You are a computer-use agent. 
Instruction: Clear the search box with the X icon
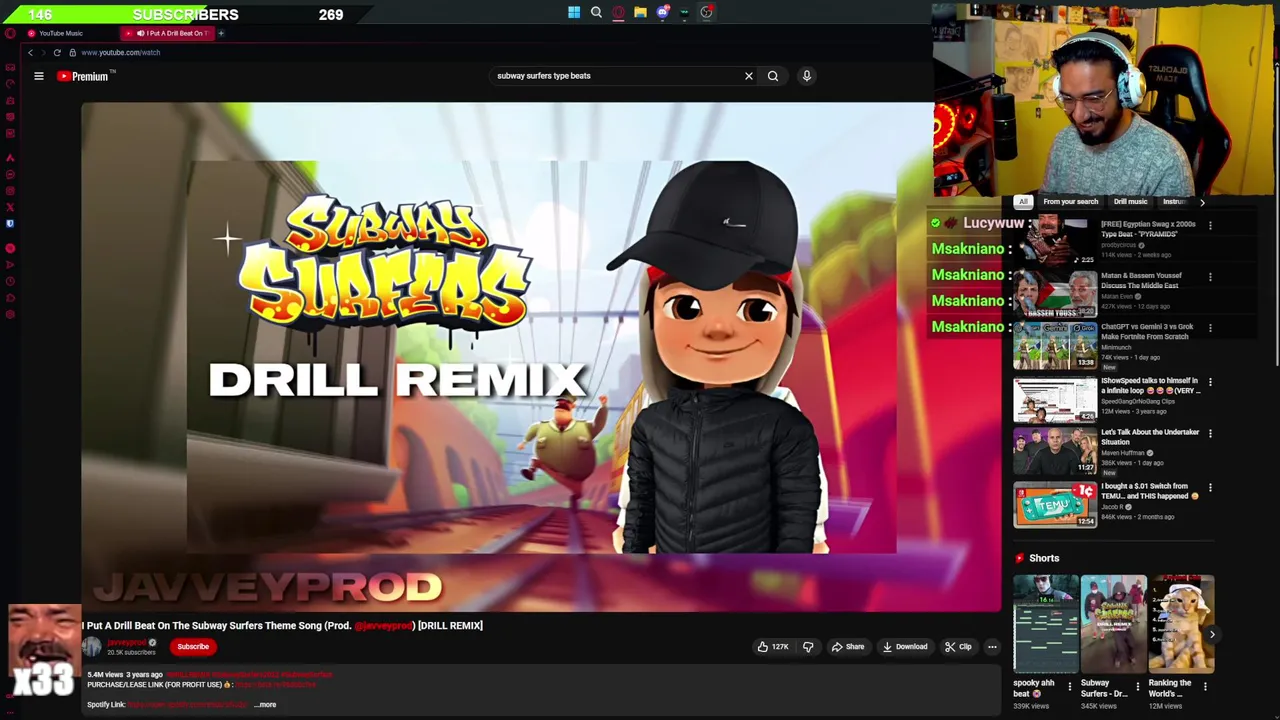click(x=748, y=76)
